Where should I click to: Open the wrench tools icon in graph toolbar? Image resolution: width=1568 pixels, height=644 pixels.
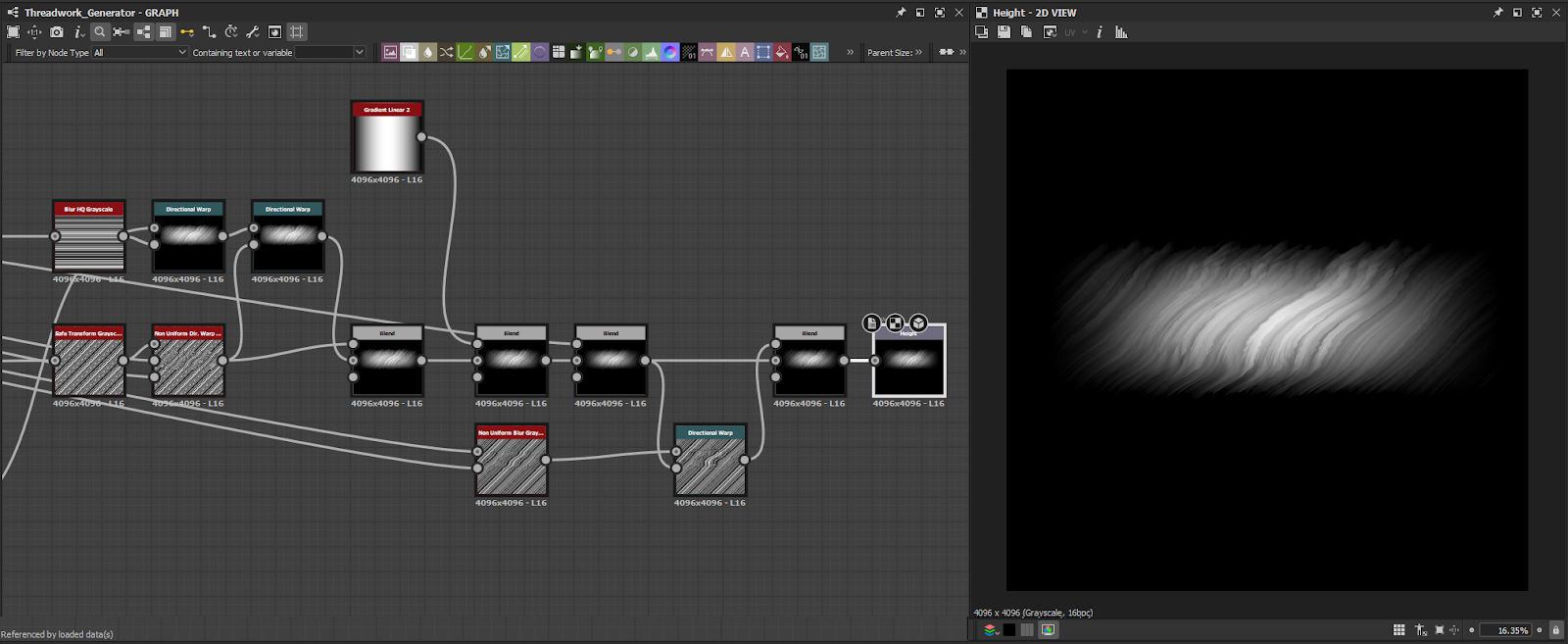click(x=252, y=32)
